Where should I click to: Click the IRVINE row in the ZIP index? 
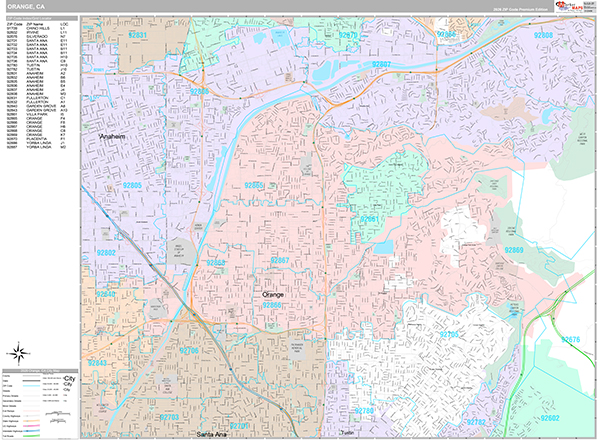click(x=37, y=33)
